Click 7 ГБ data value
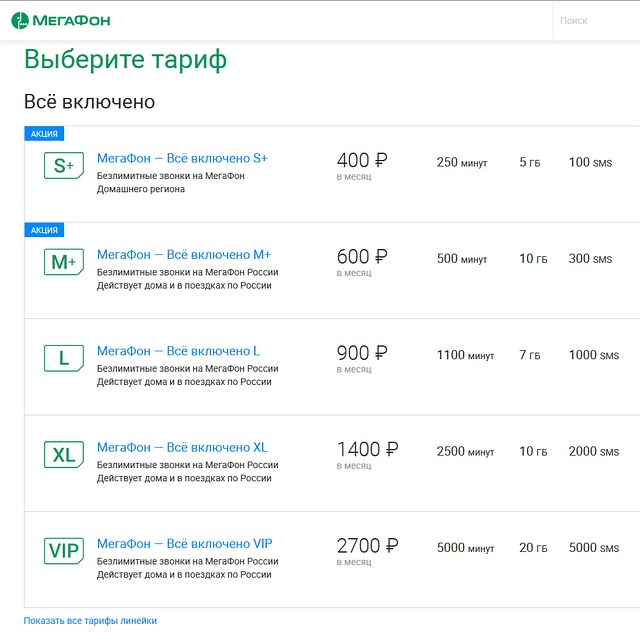Viewport: 640px width, 632px height. point(530,355)
